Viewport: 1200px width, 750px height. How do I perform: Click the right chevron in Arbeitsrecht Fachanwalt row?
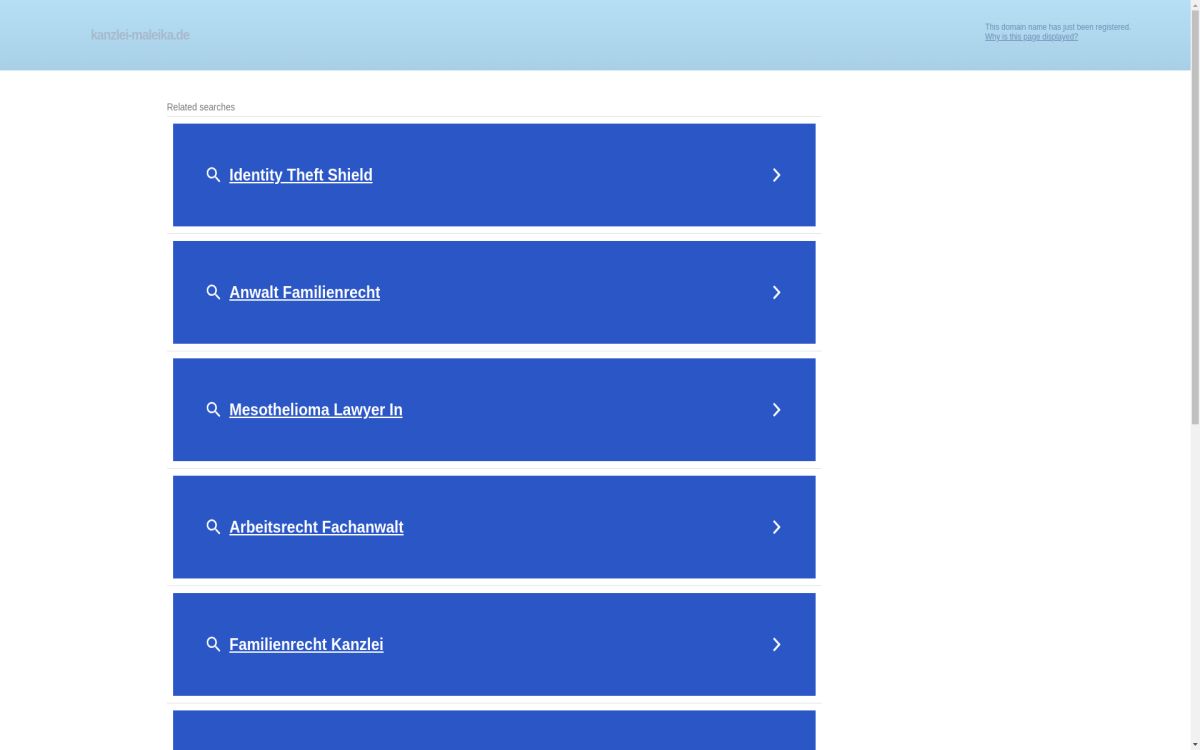[x=776, y=527]
